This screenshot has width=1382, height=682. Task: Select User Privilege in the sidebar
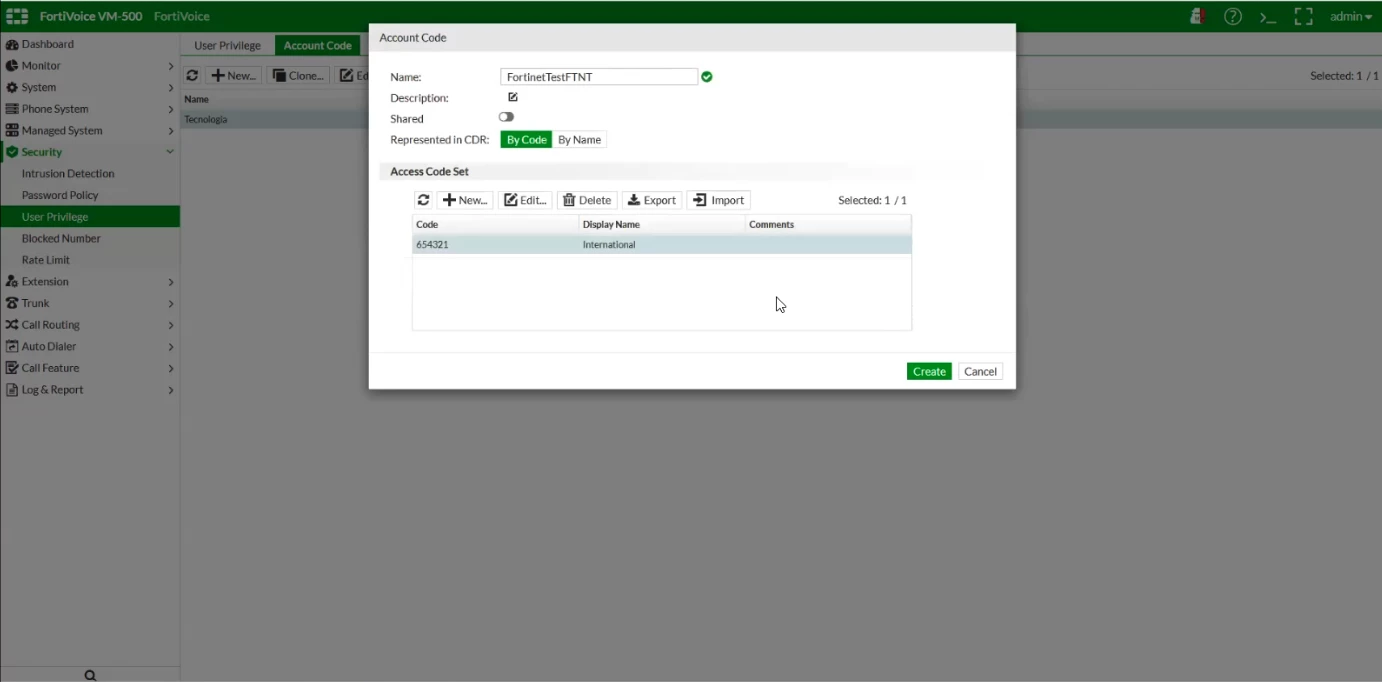coord(90,217)
